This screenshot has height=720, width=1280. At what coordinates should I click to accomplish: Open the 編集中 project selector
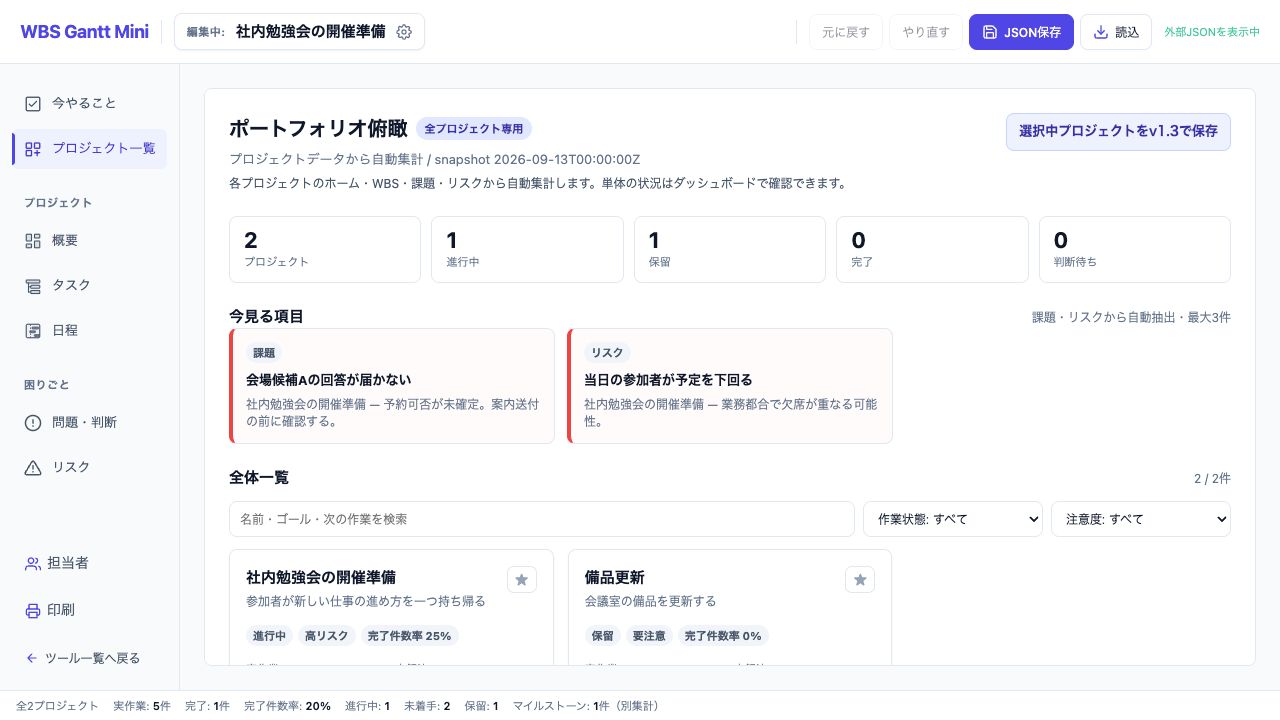coord(299,32)
